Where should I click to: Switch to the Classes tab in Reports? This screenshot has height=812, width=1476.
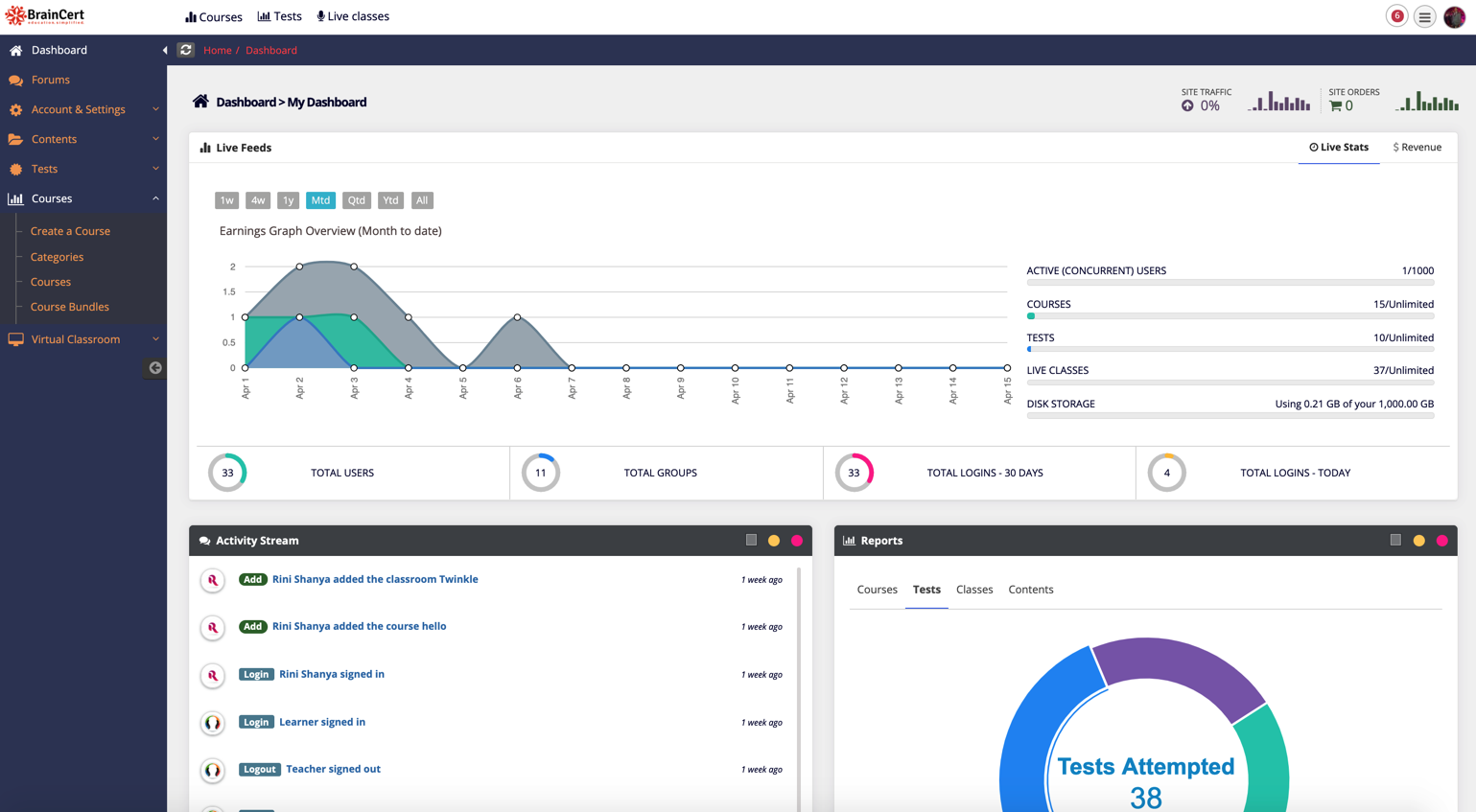pyautogui.click(x=974, y=590)
